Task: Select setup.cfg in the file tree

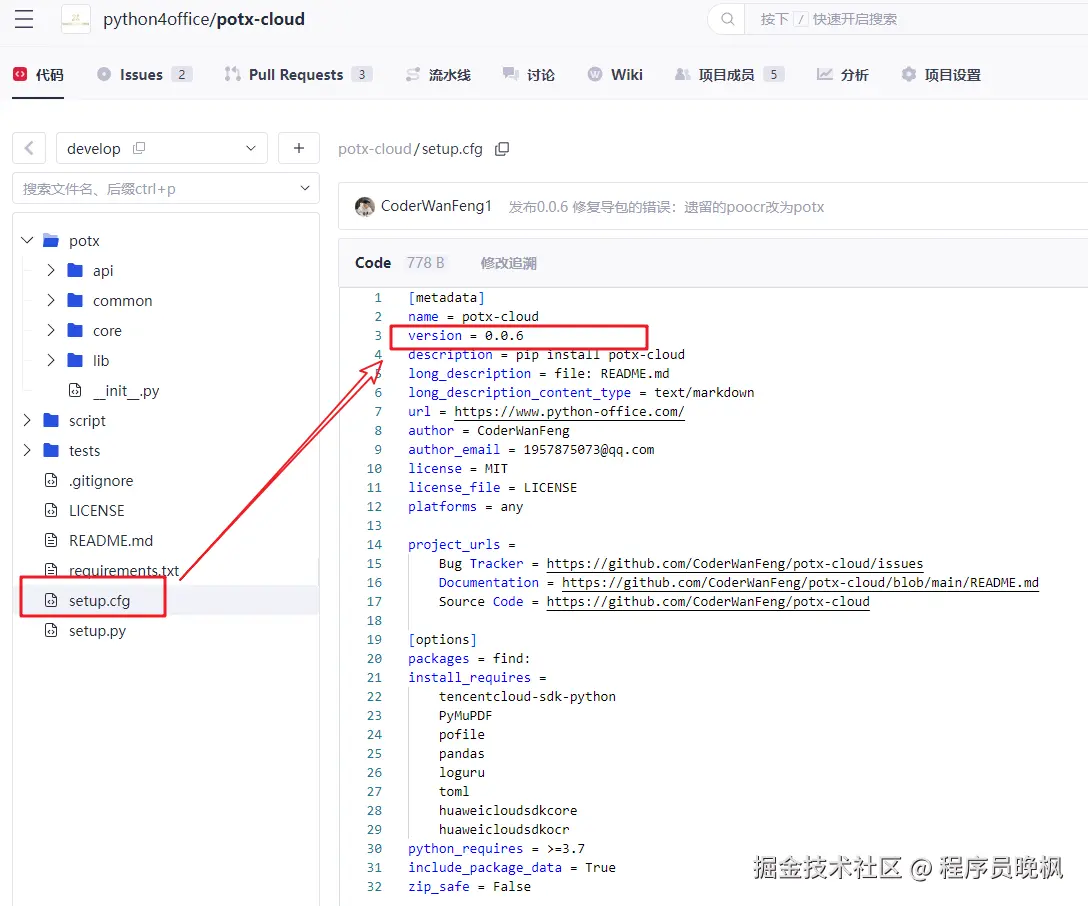Action: tap(99, 600)
